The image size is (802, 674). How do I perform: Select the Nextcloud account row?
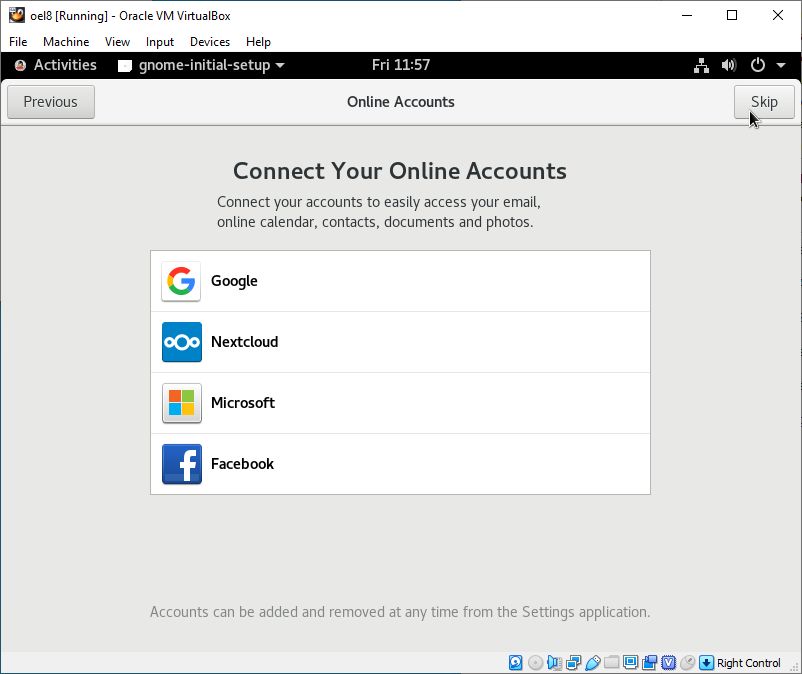pos(400,342)
